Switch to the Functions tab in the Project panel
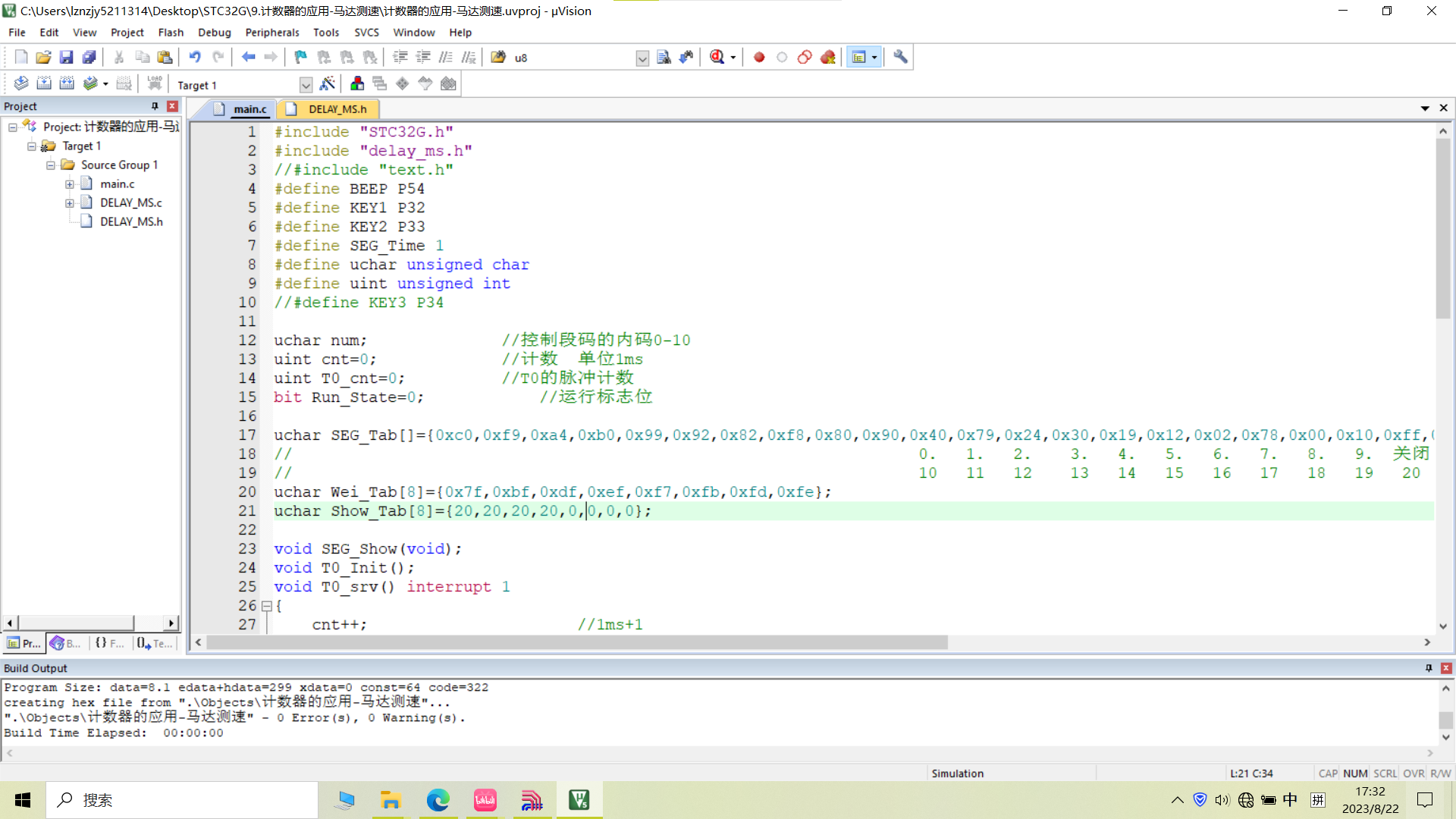 pyautogui.click(x=109, y=643)
